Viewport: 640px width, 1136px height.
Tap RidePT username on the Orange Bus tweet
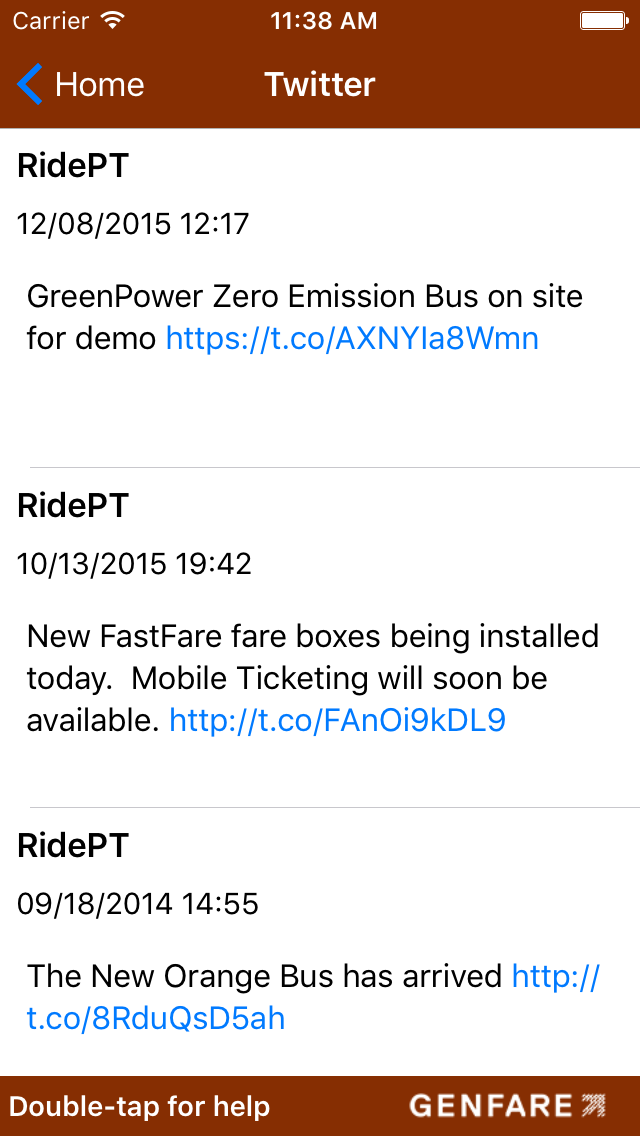tap(72, 845)
